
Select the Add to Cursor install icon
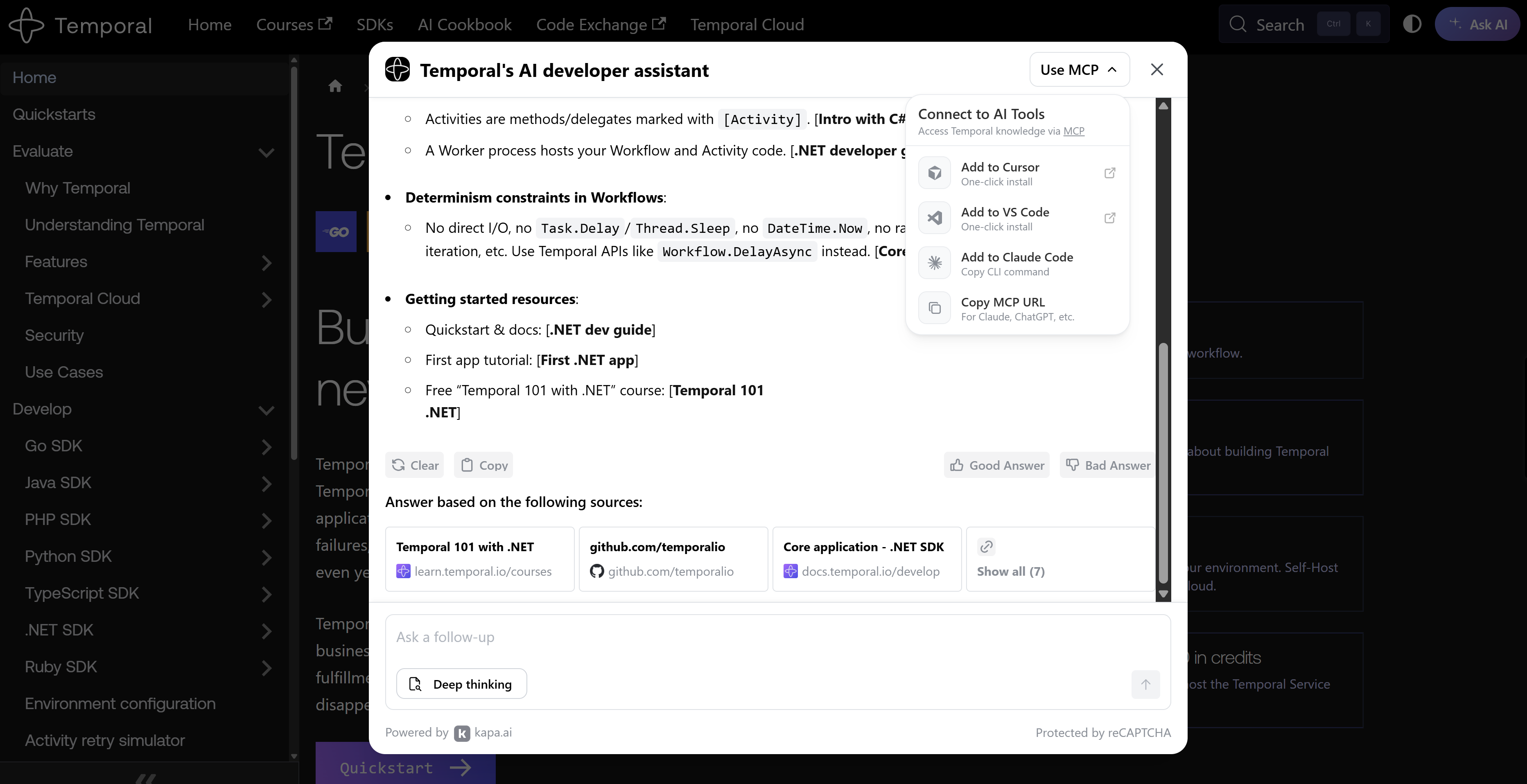pyautogui.click(x=934, y=172)
